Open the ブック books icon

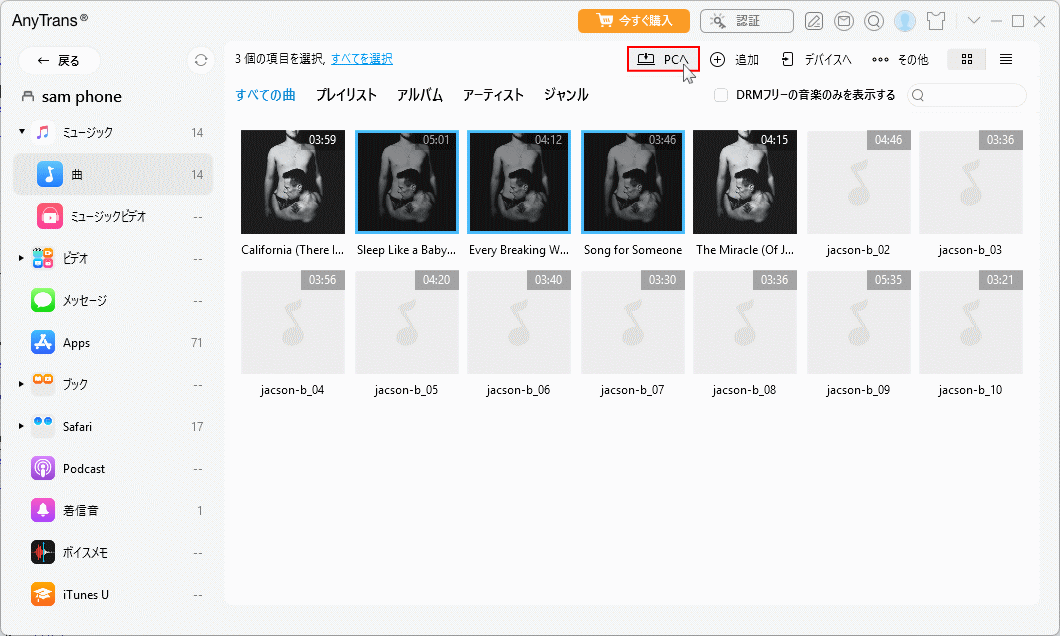(x=43, y=384)
